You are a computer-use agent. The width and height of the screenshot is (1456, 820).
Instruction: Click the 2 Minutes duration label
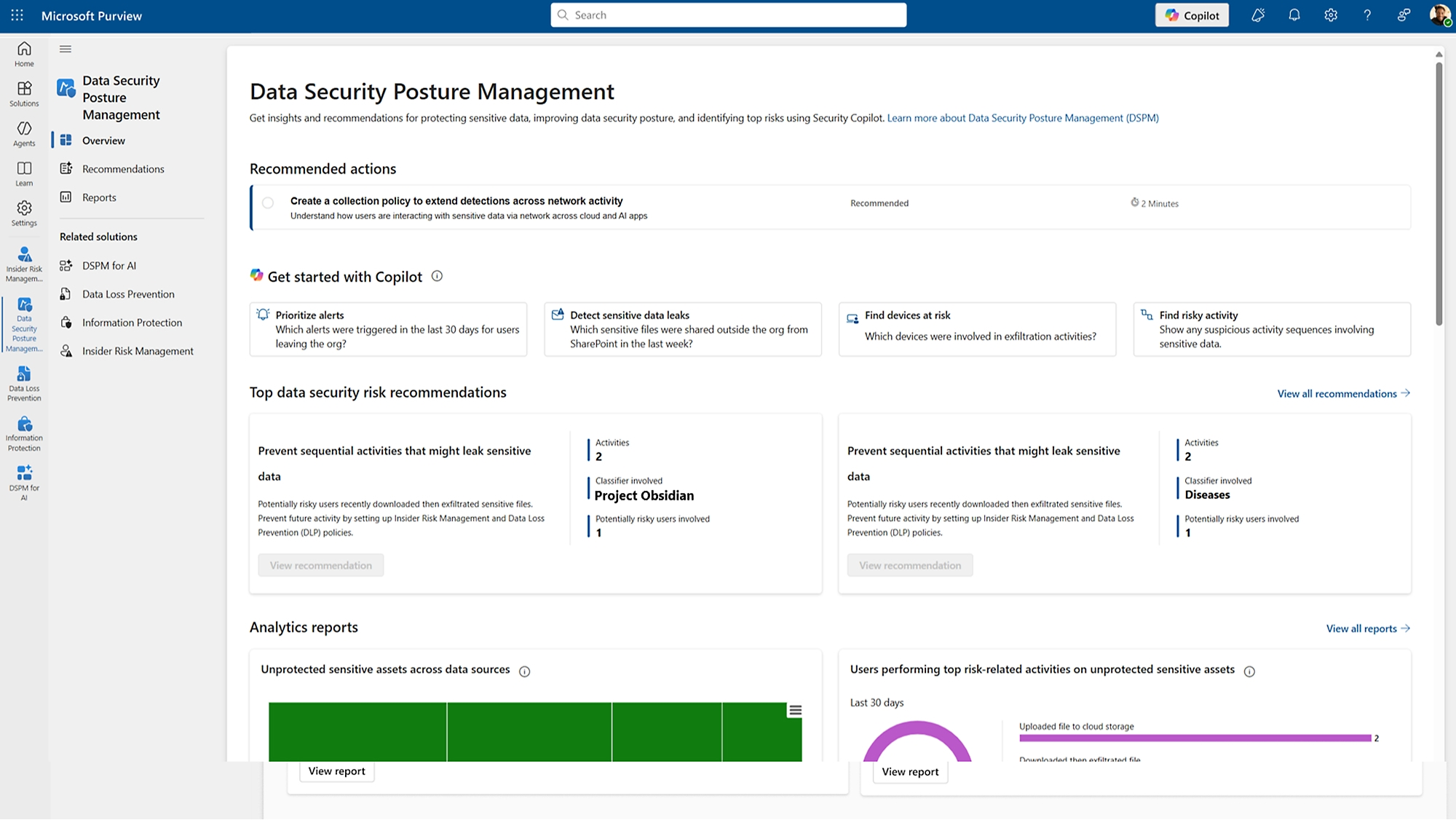tap(1155, 203)
